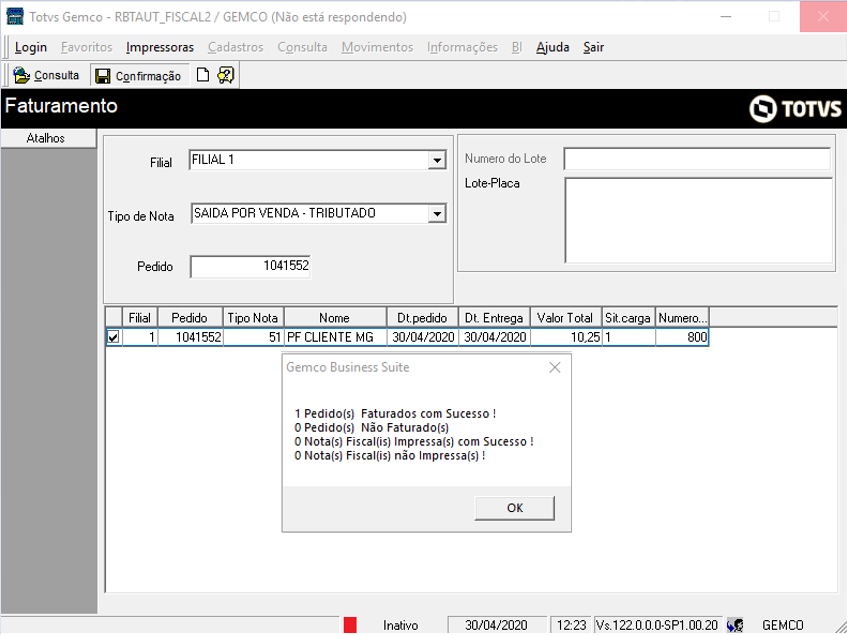Open the Favoritos menu
Viewport: 847px width, 635px height.
(86, 48)
